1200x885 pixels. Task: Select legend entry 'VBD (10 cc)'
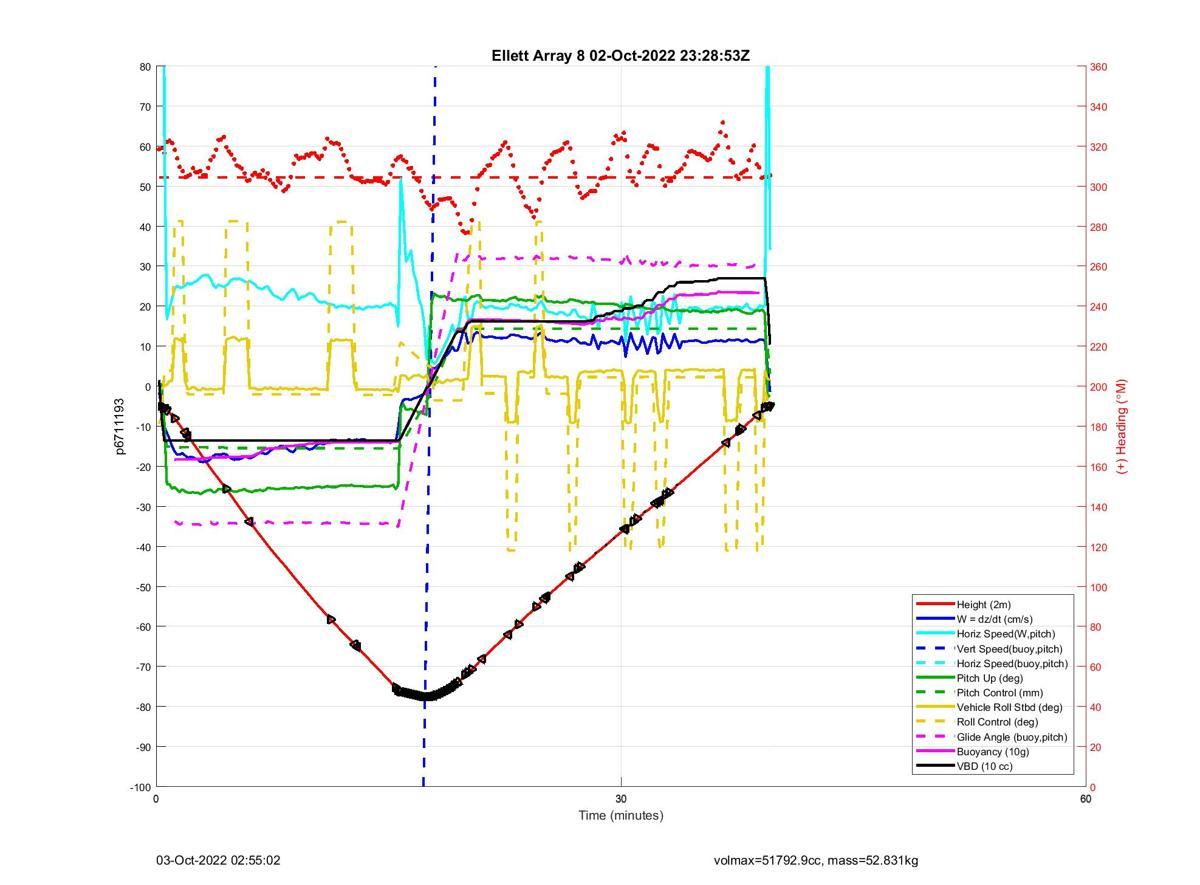(987, 766)
